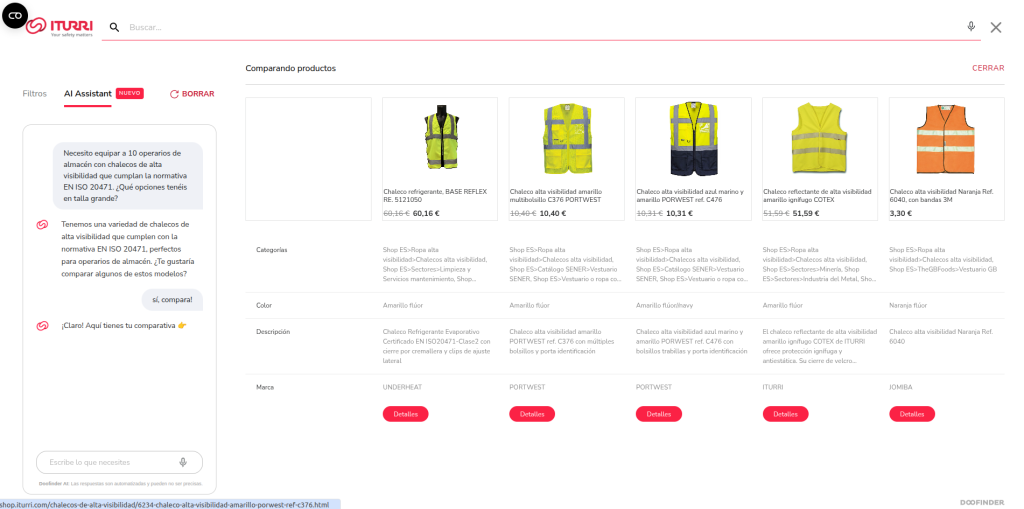The image size is (1024, 509).
Task: Click the yellow multibolsillo C376 vest image
Action: (x=567, y=140)
